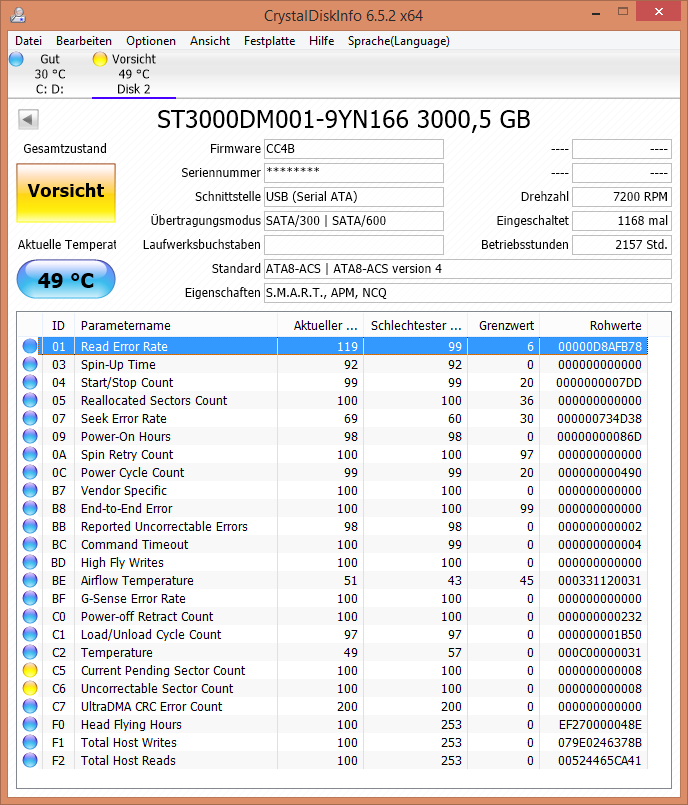Screen dimensions: 688x805
Task: Click the Firmware field CC4B
Action: [x=354, y=149]
